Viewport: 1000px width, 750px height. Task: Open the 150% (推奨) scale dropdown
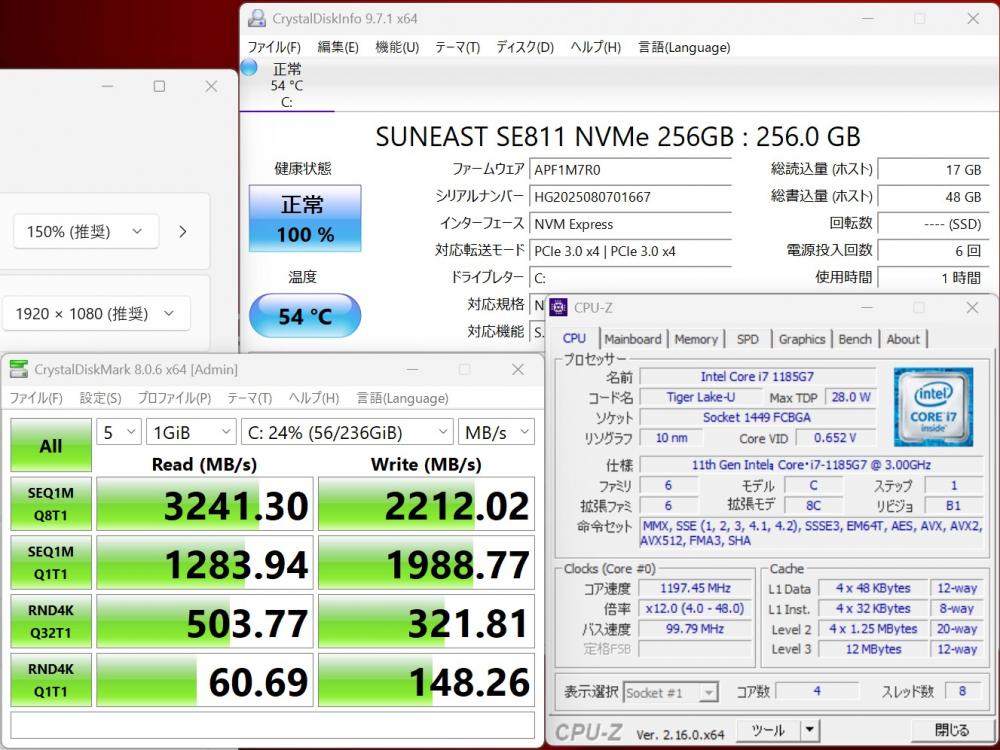pyautogui.click(x=86, y=232)
